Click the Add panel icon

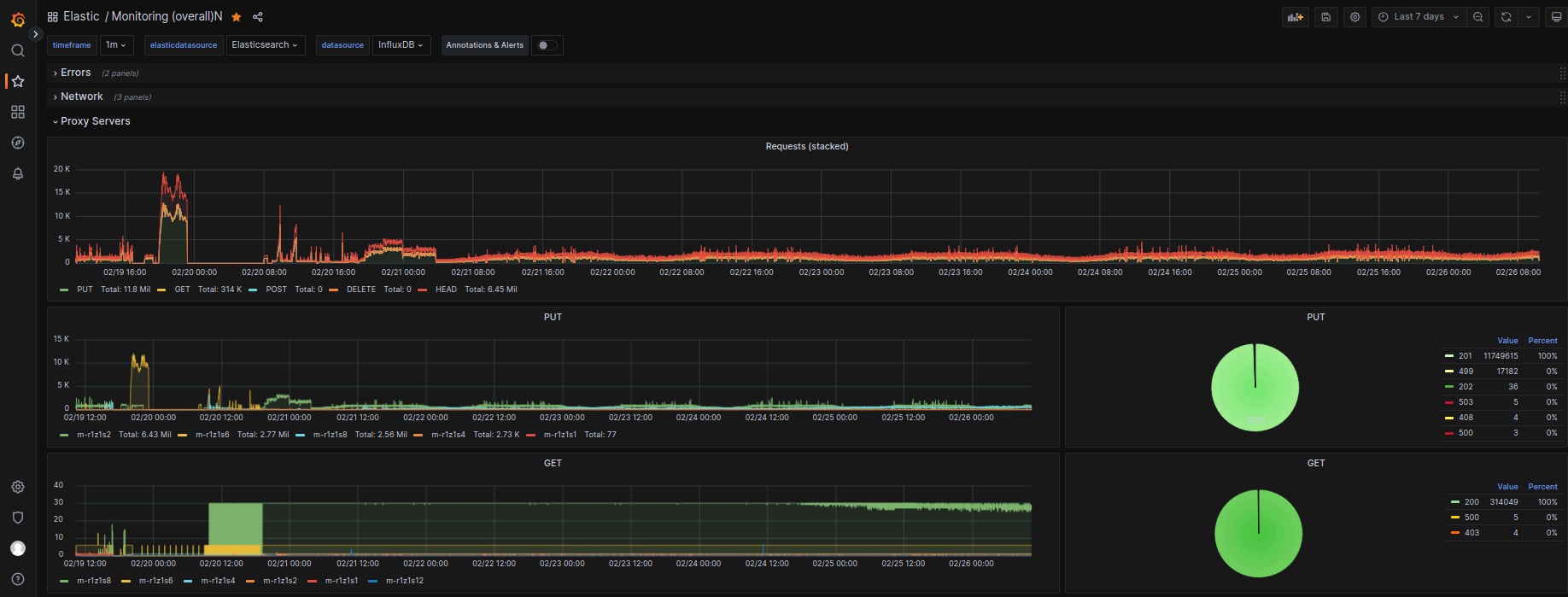click(x=1296, y=17)
